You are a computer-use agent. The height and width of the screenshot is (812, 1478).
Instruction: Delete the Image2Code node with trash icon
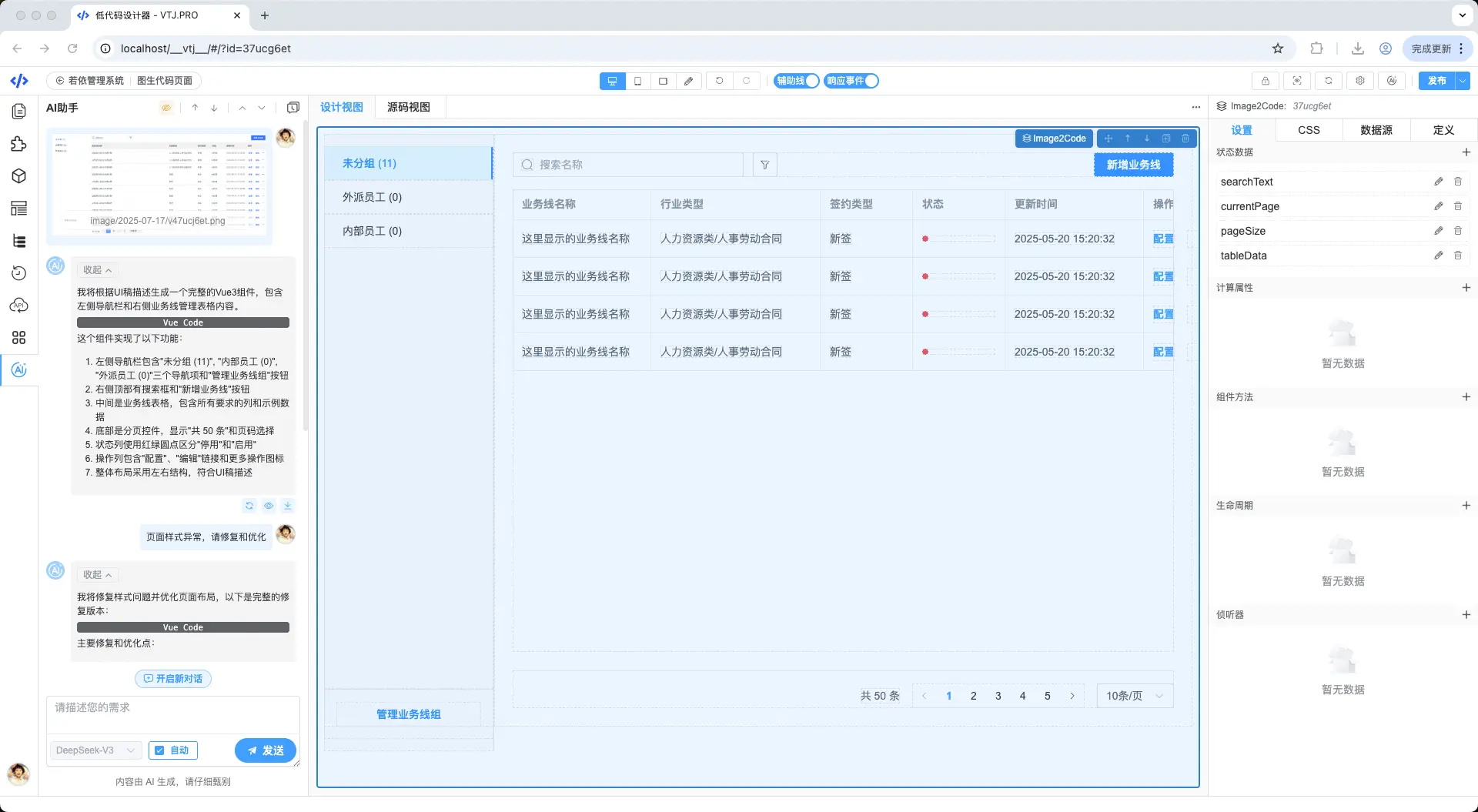[1185, 139]
